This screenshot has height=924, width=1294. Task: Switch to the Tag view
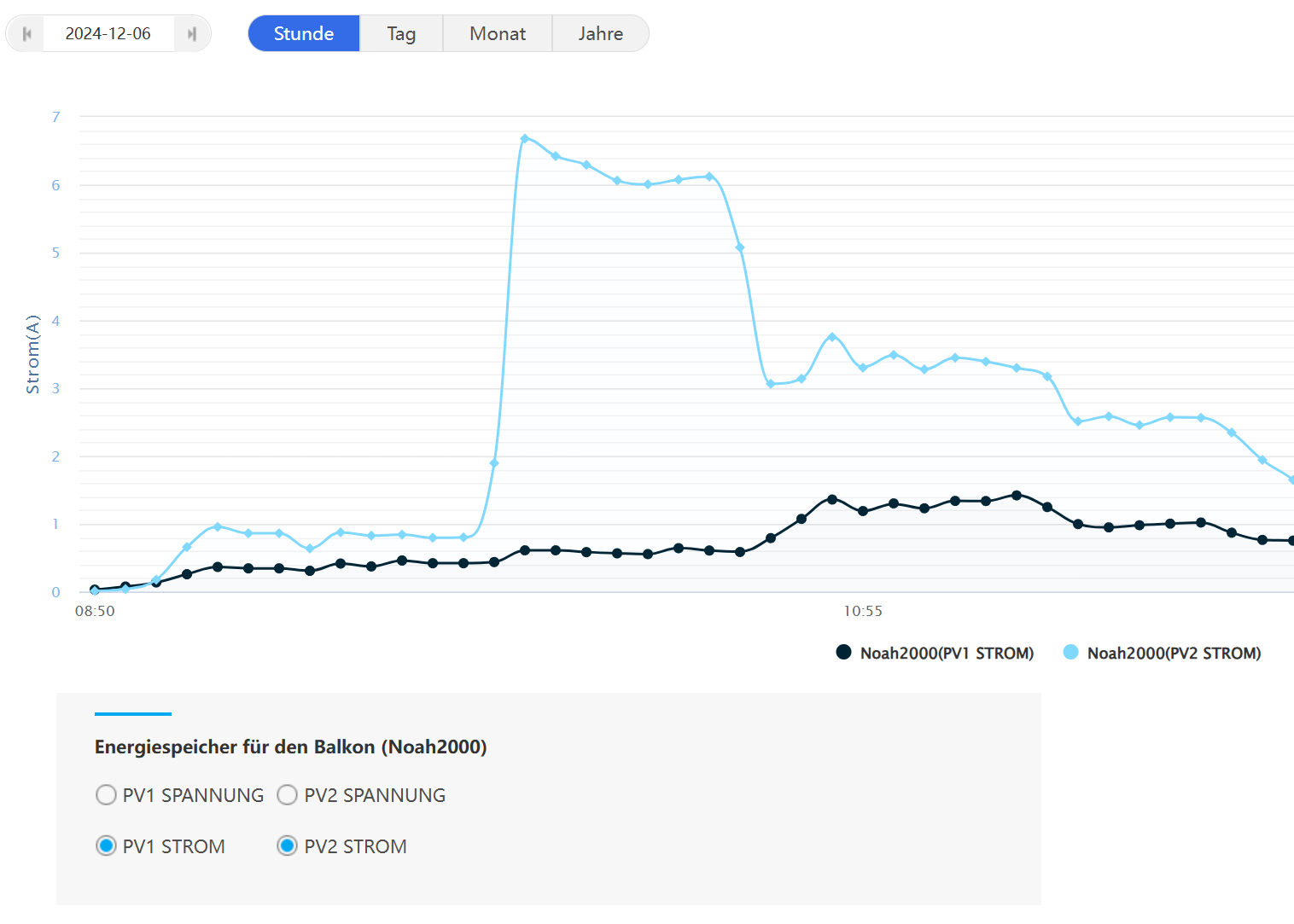click(x=401, y=34)
